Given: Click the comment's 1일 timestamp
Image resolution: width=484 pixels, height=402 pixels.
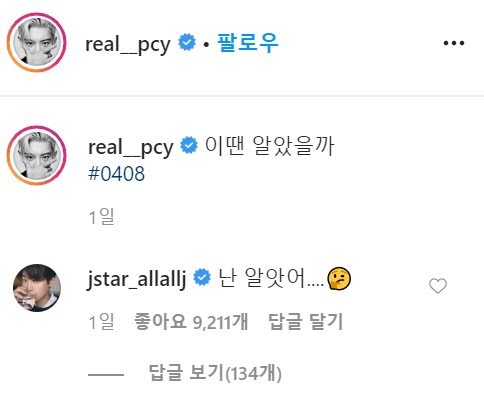Looking at the screenshot, I should tap(101, 322).
